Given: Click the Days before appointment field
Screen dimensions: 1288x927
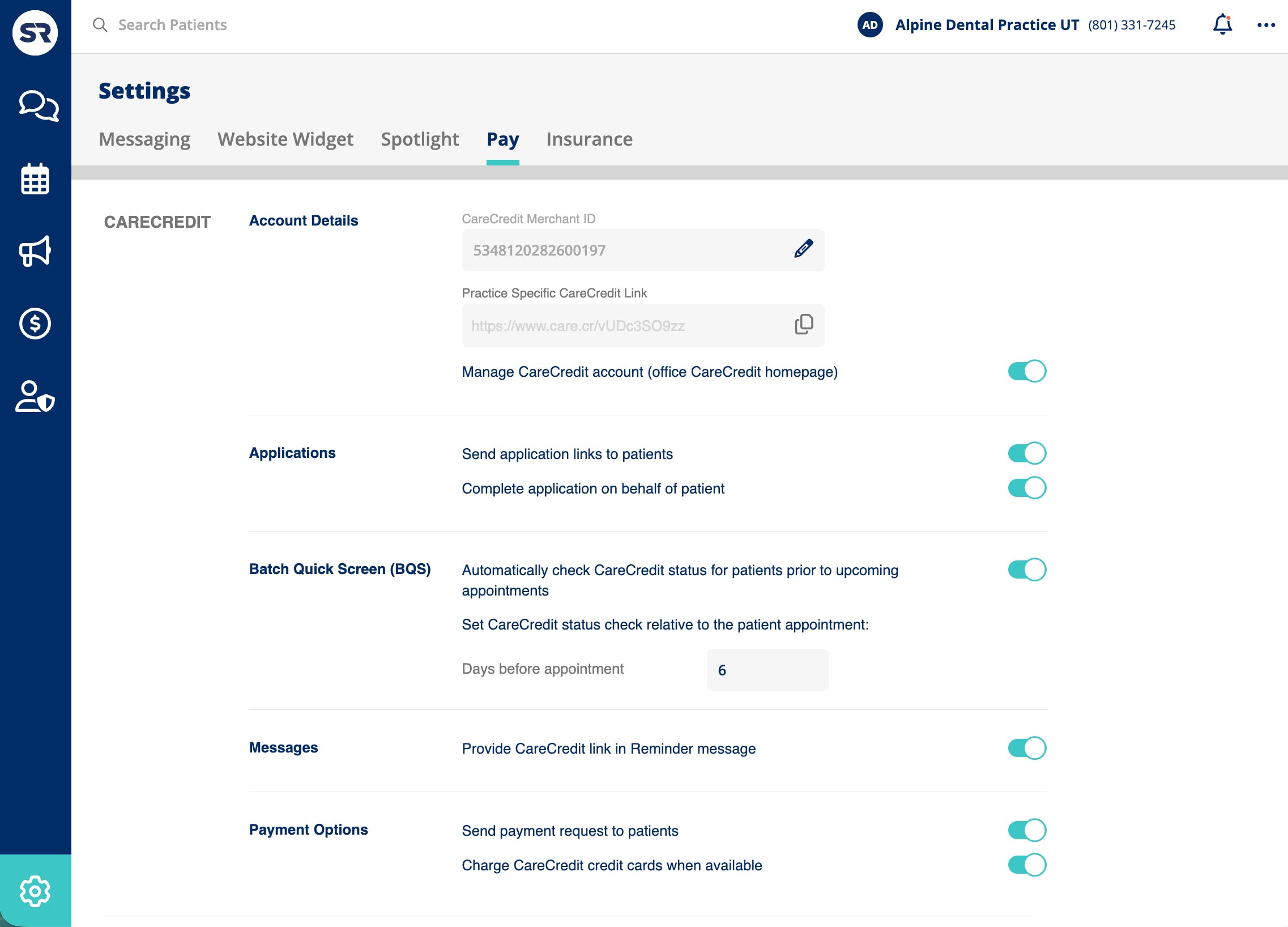Looking at the screenshot, I should click(x=767, y=670).
